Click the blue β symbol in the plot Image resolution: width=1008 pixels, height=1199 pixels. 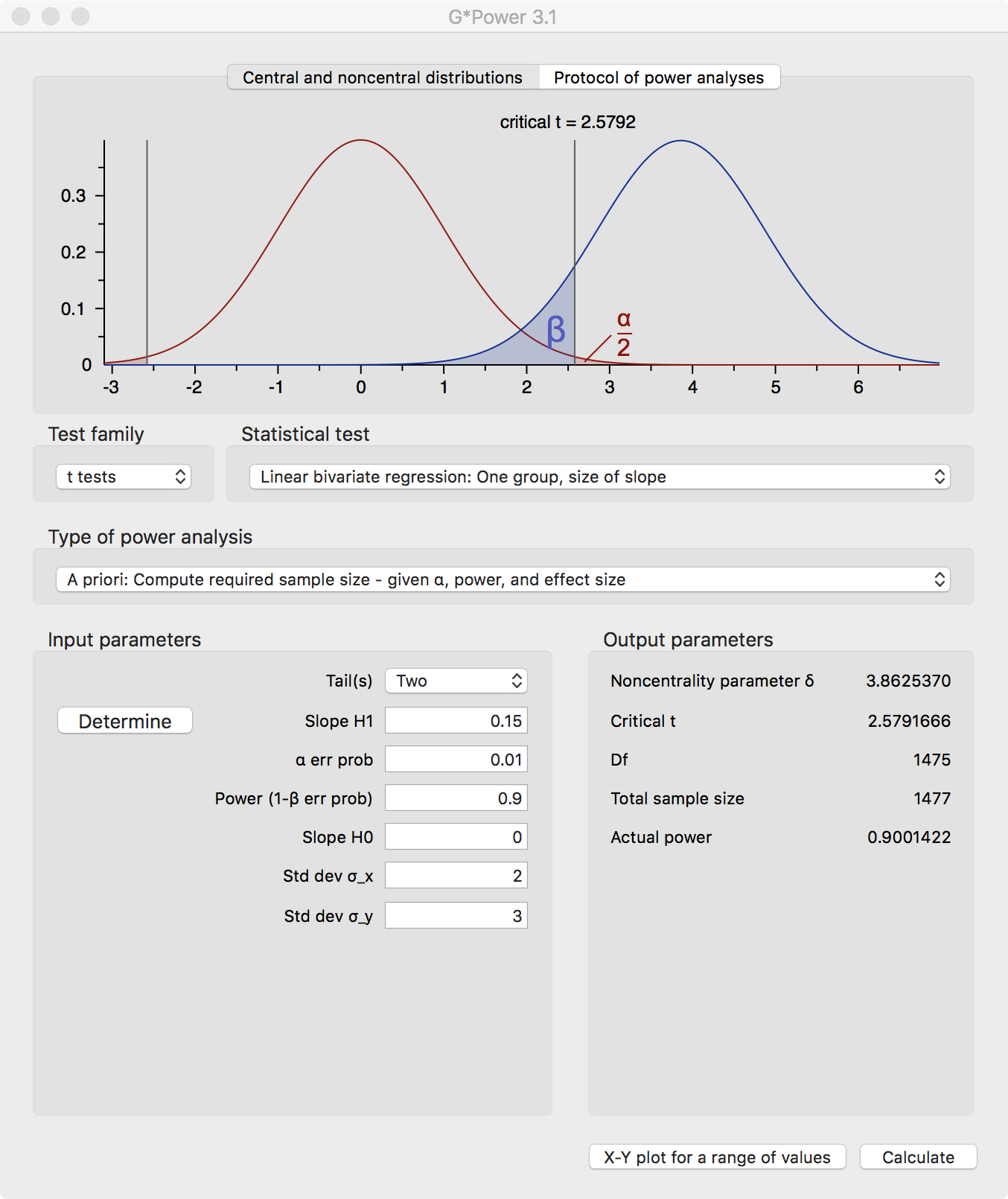[556, 330]
